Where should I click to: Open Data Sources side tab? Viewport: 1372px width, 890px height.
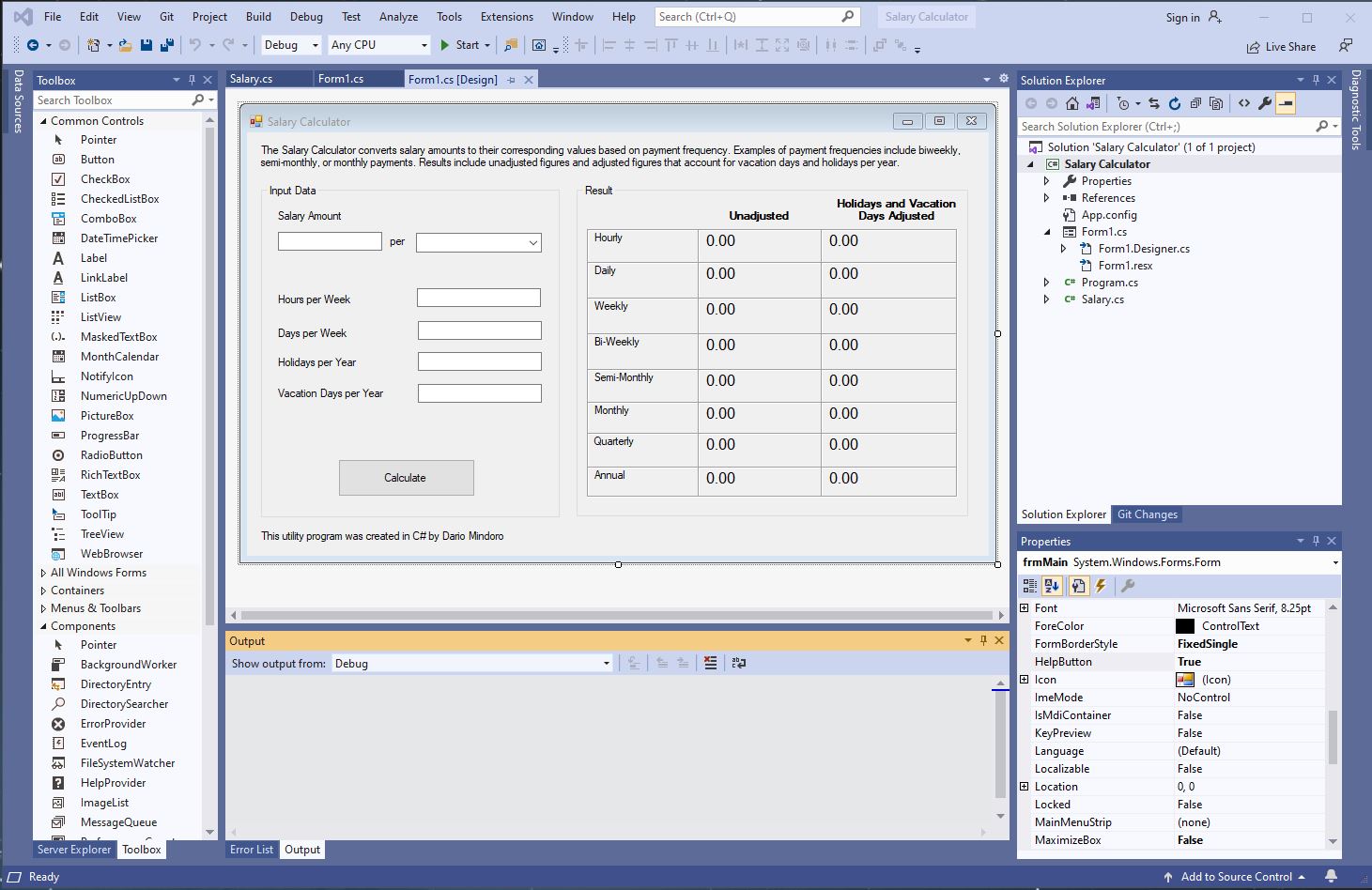(x=19, y=101)
